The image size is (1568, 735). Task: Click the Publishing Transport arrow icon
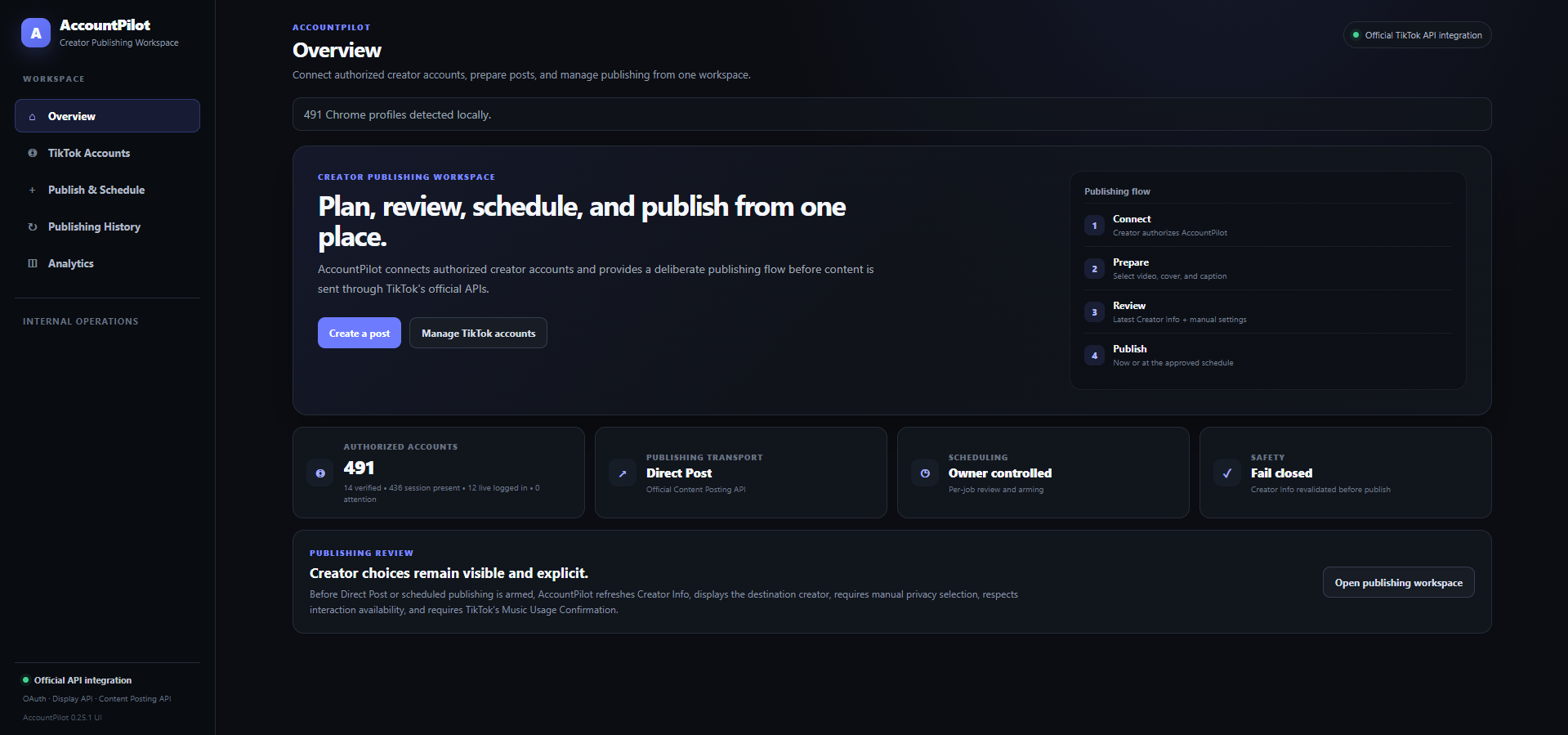(x=622, y=473)
